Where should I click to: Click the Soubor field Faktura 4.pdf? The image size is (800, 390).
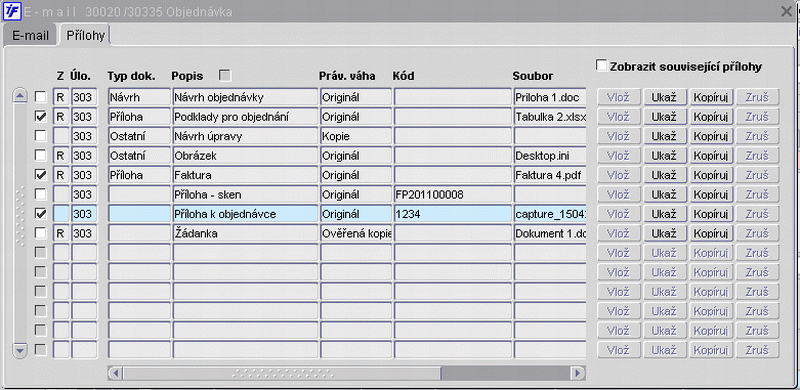(x=549, y=175)
